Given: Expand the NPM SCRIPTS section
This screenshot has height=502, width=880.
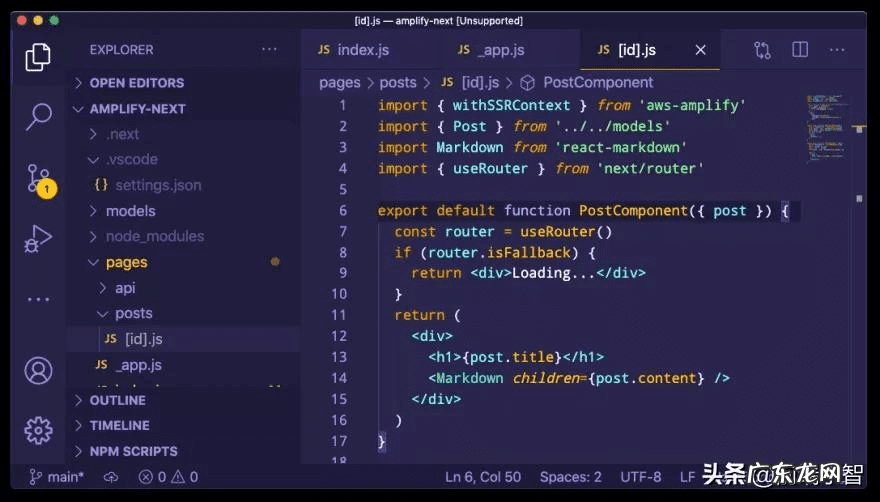Looking at the screenshot, I should (x=133, y=451).
